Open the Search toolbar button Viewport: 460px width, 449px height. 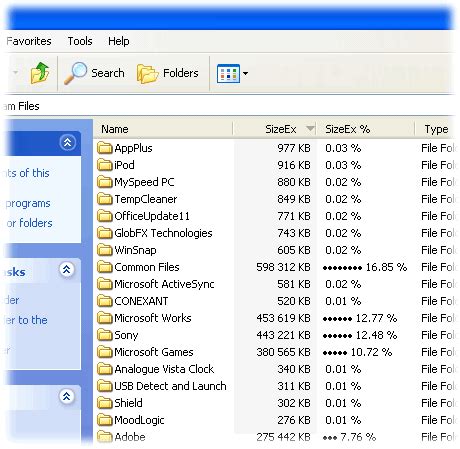tap(94, 73)
